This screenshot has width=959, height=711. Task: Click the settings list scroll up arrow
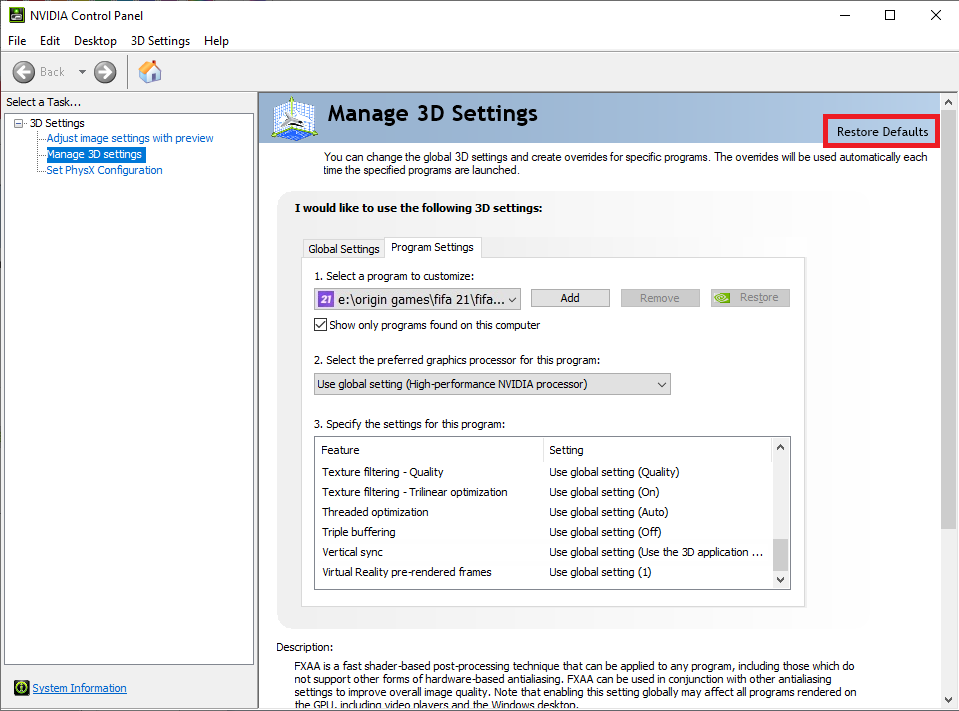click(x=780, y=448)
